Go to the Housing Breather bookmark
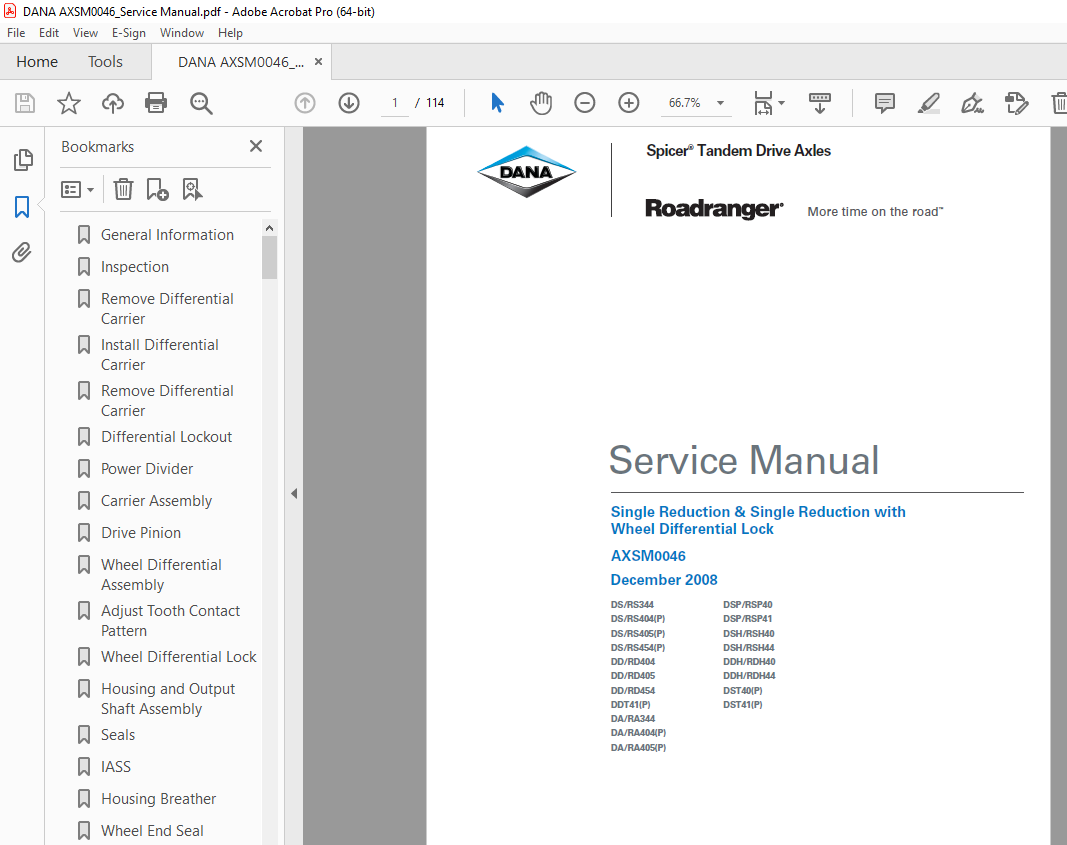Screen dimensions: 1067x845 click(158, 799)
